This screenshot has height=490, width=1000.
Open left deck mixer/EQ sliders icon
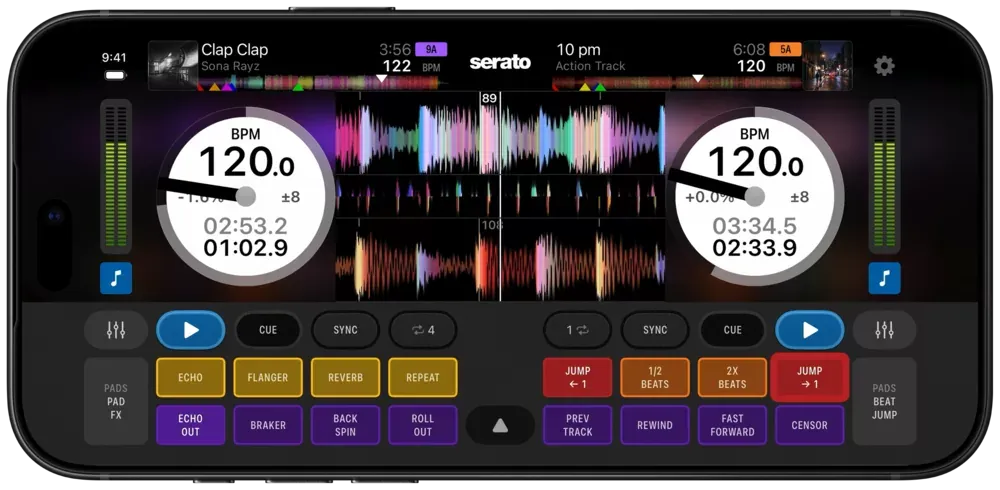point(116,330)
